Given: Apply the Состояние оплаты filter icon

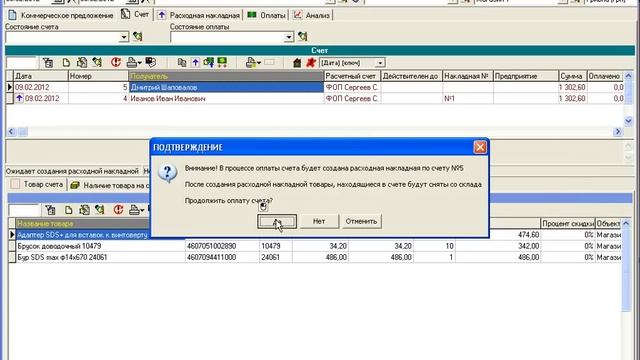Looking at the screenshot, I should 302,36.
